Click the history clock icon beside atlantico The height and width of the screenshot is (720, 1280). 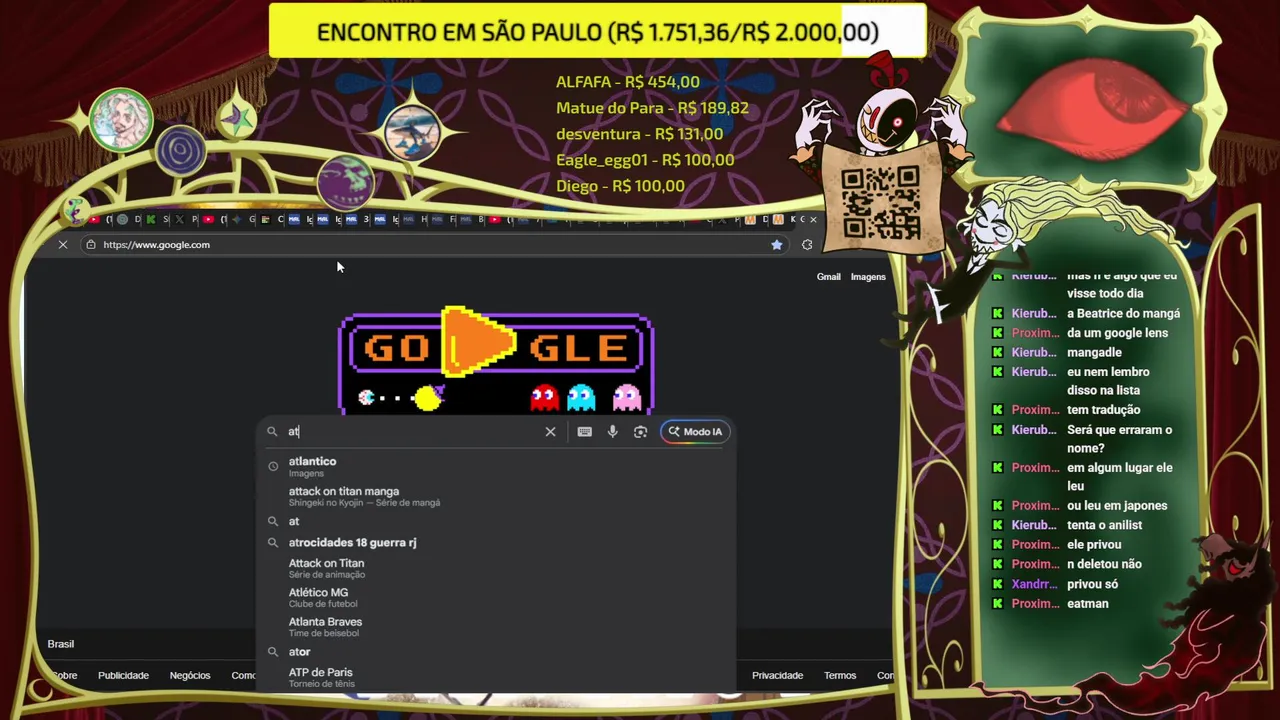[x=273, y=466]
